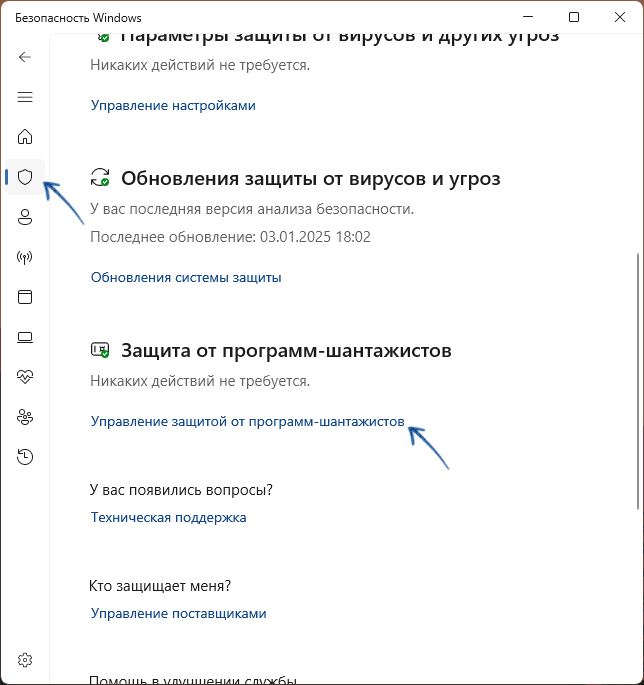Click "Никаких действий не требуется." under ransomware heading

point(200,381)
